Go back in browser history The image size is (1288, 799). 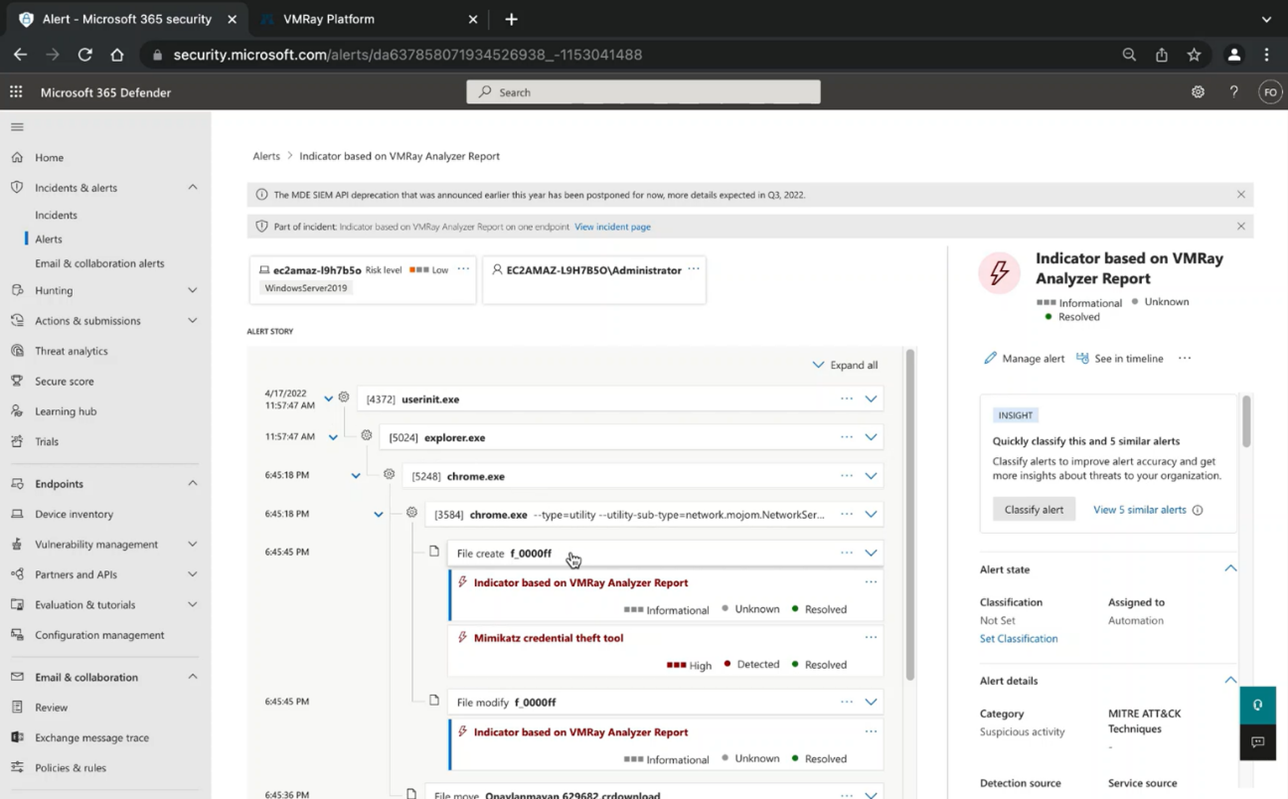(20, 55)
